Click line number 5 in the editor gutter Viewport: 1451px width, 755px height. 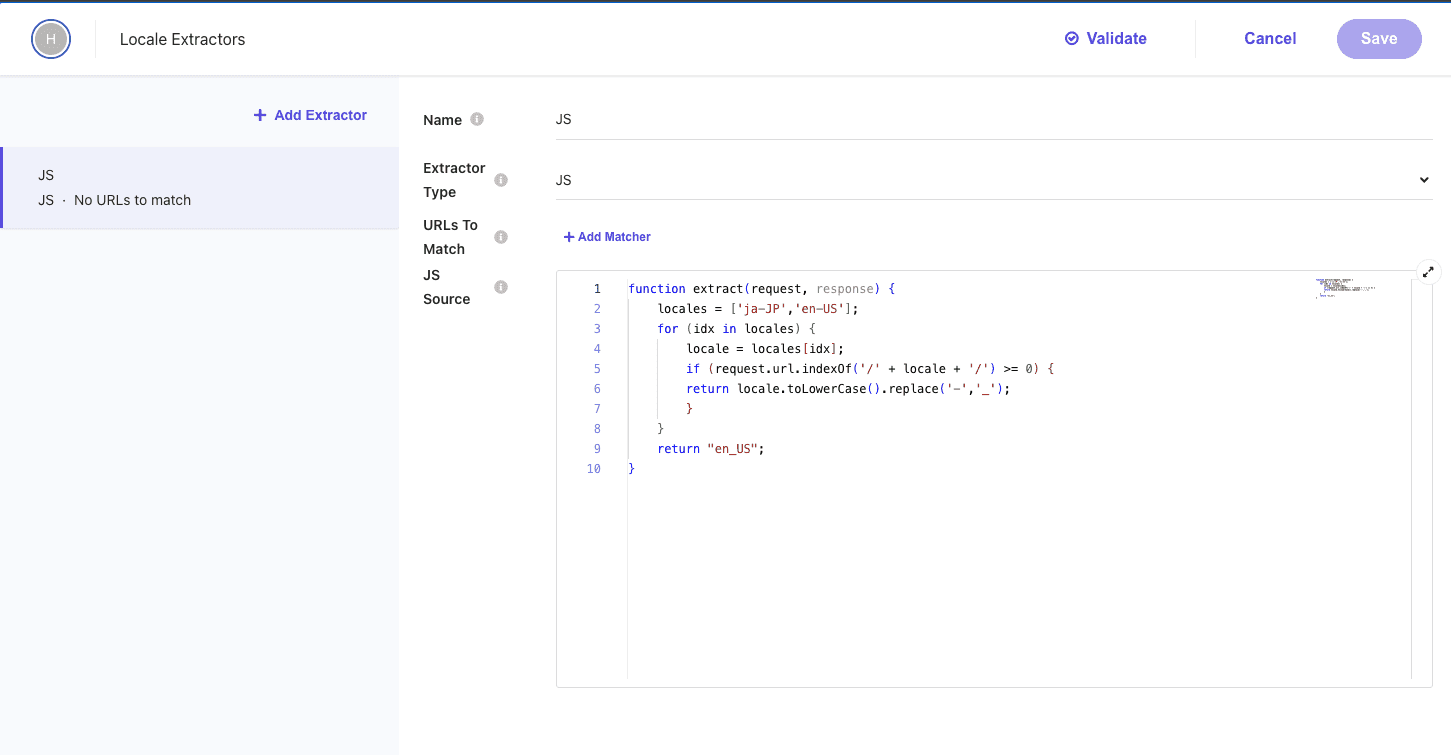597,369
